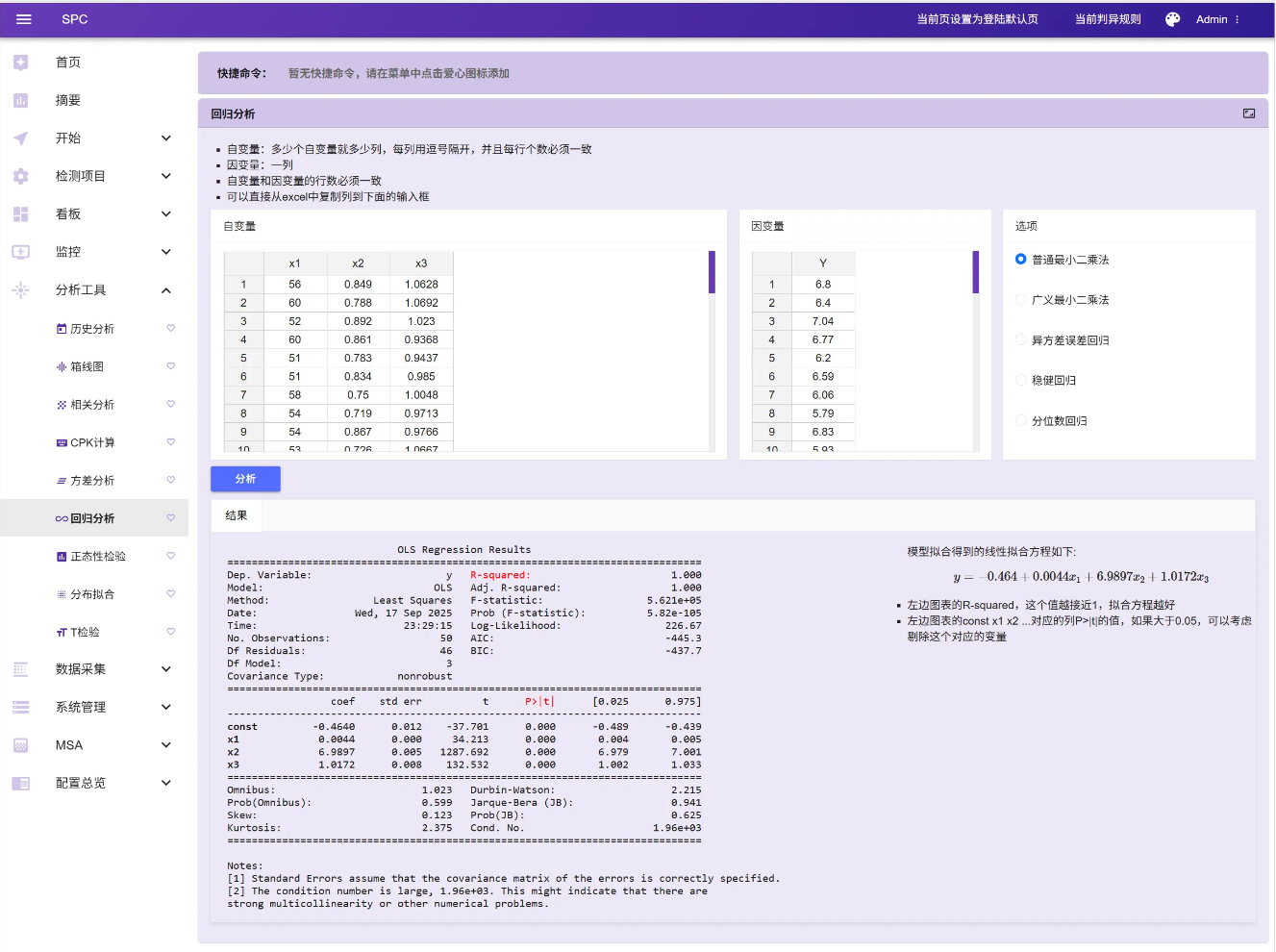Click the hamburger menu icon
This screenshot has width=1276, height=952.
click(x=24, y=19)
